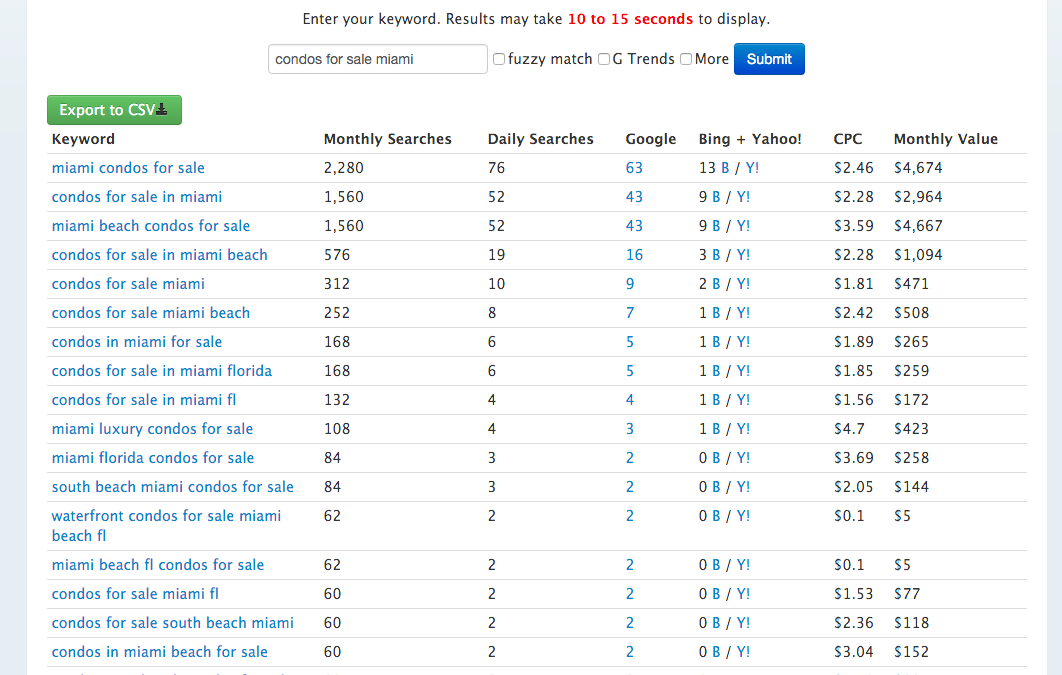Select monthly value $4,674
Viewport: 1062px width, 675px height.
pos(918,168)
